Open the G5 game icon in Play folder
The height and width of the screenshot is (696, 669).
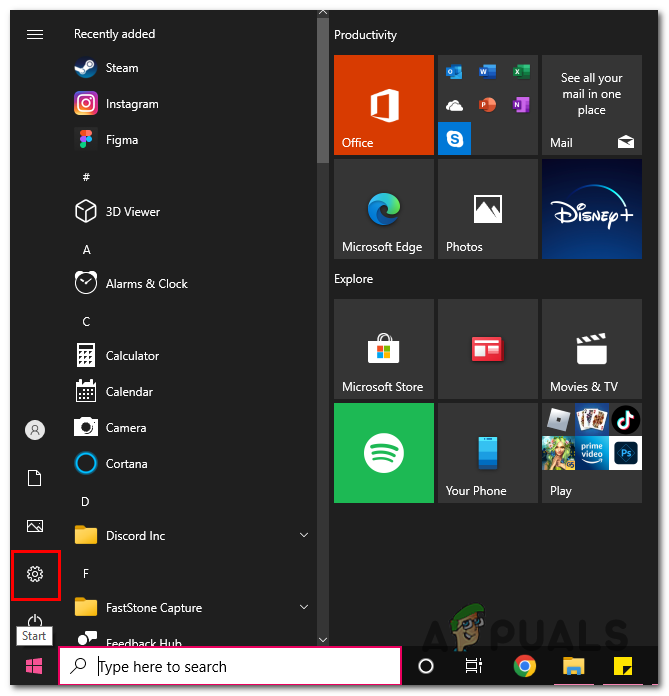[x=558, y=453]
